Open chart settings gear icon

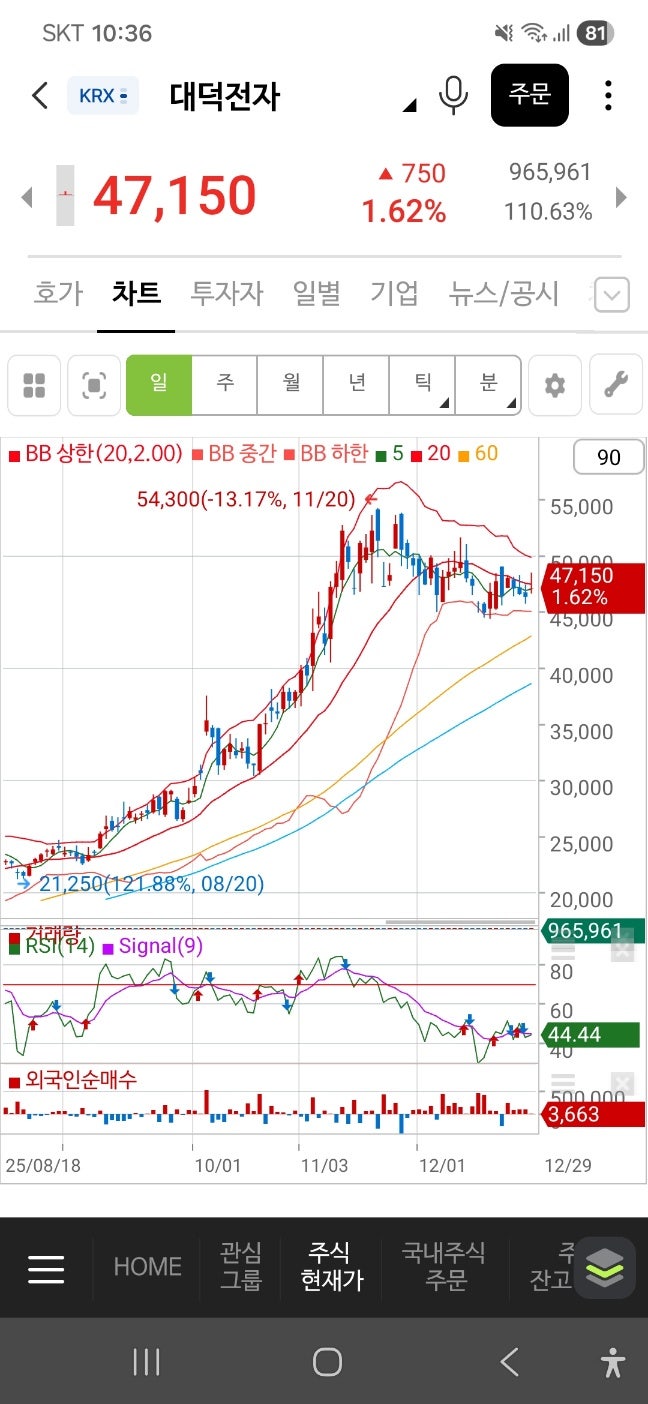click(x=554, y=385)
